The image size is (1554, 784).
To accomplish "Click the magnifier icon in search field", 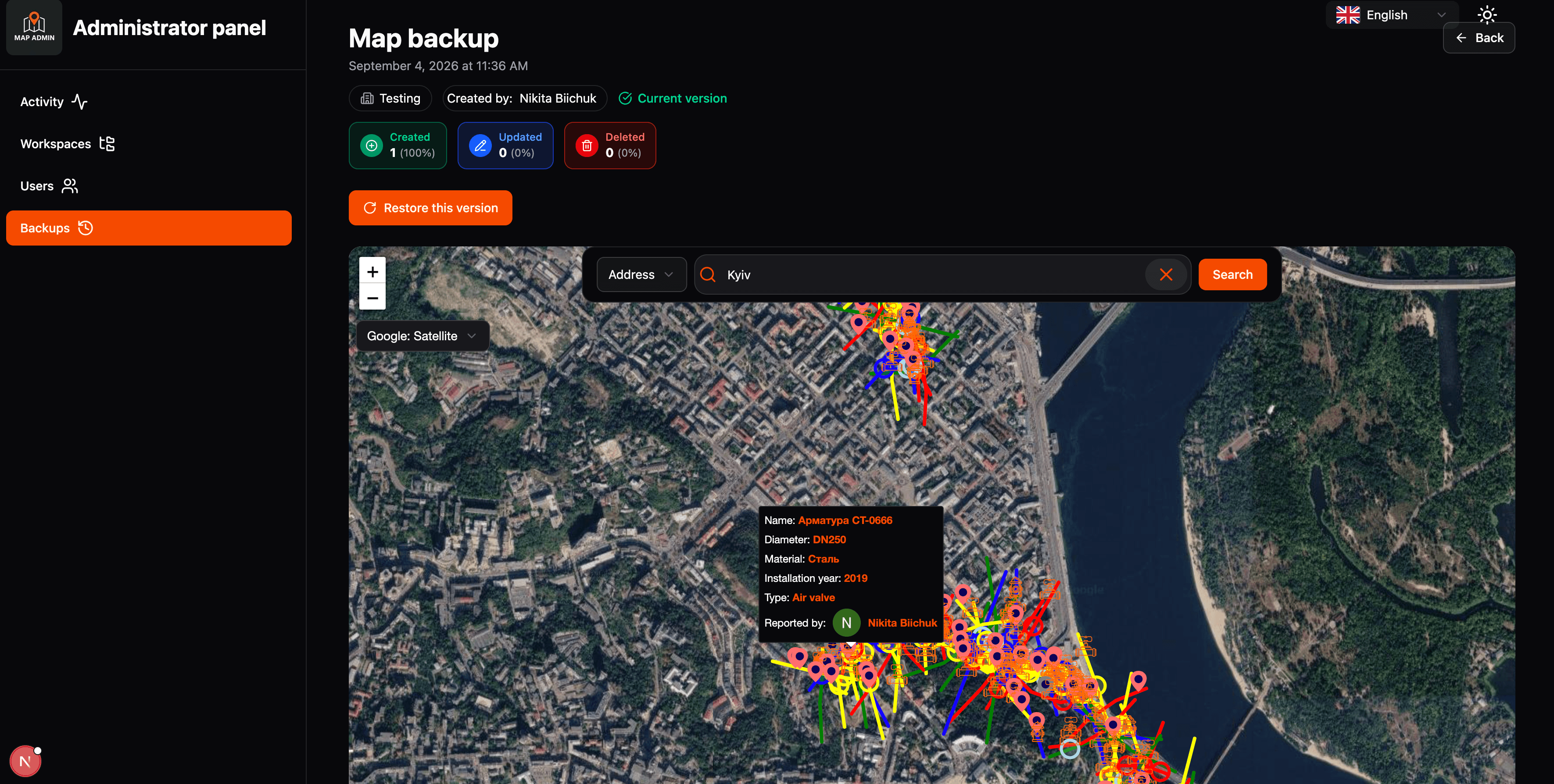I will point(708,274).
